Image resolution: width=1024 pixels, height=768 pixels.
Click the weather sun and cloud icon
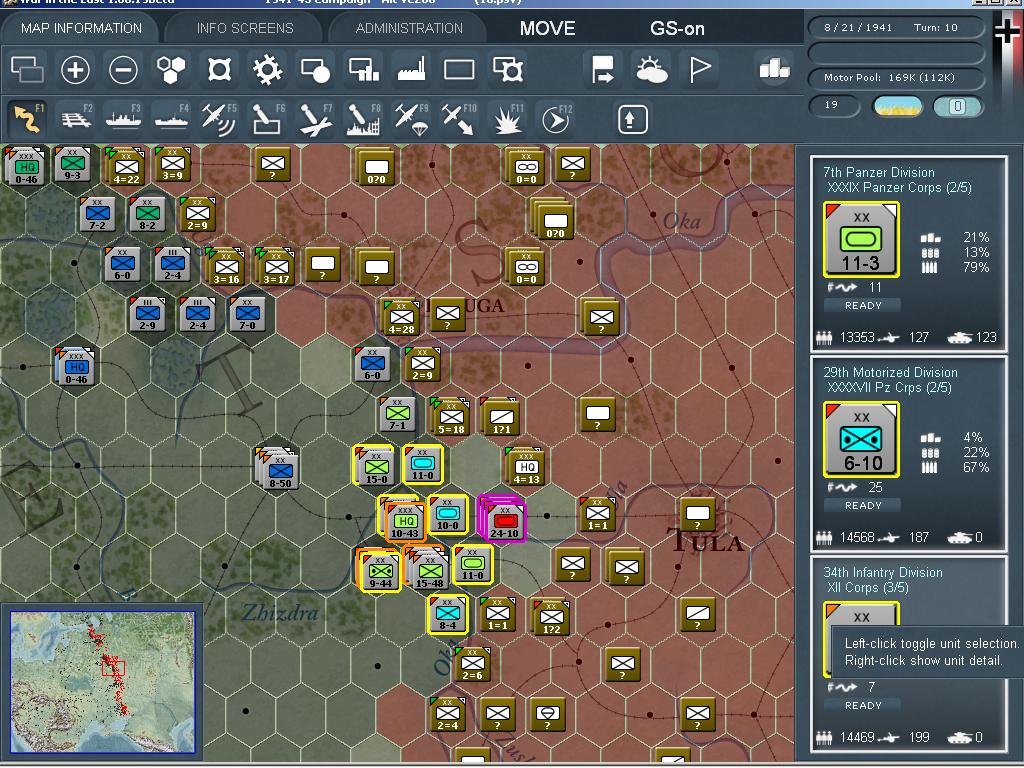[651, 70]
